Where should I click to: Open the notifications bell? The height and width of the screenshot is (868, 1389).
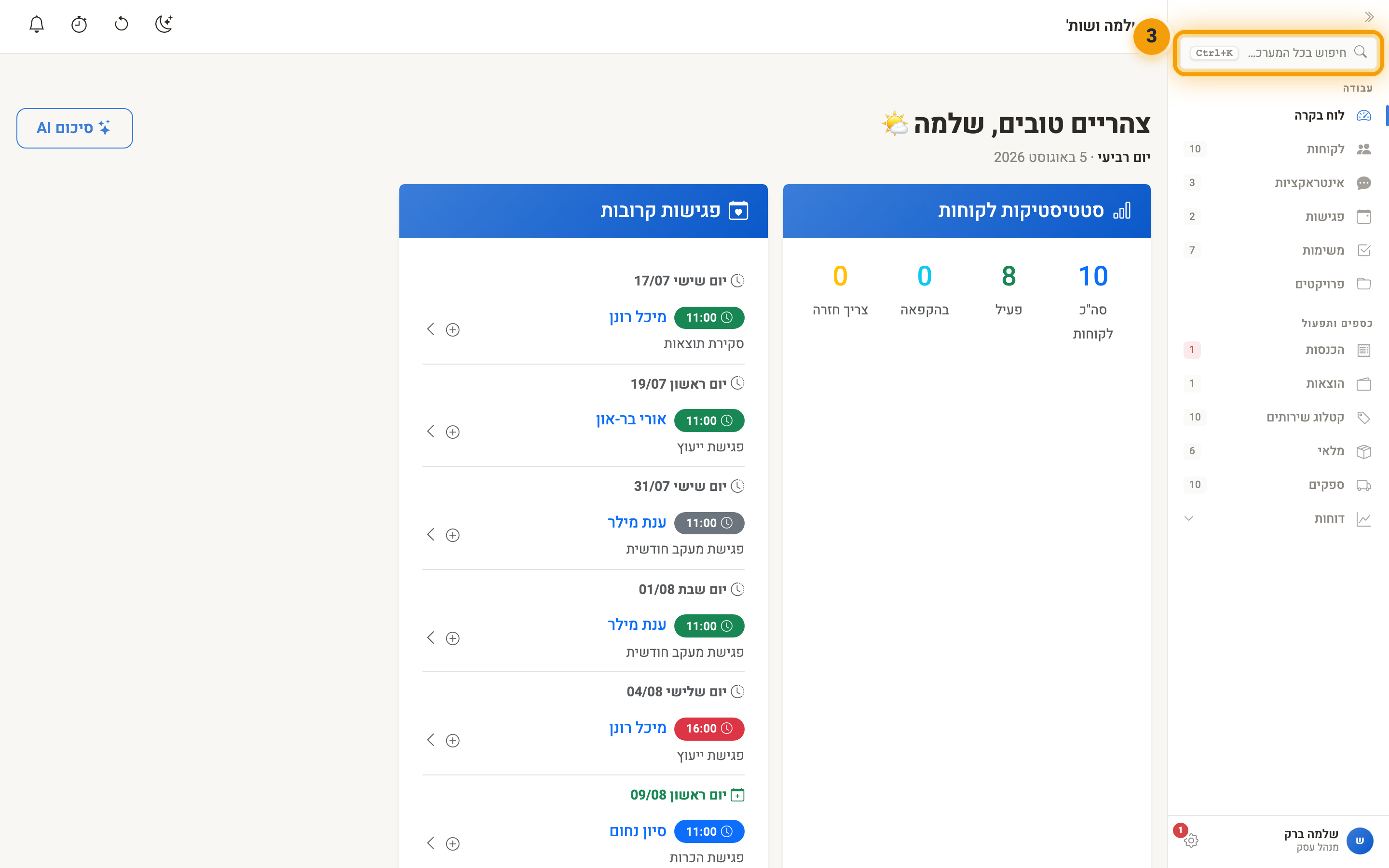[37, 24]
